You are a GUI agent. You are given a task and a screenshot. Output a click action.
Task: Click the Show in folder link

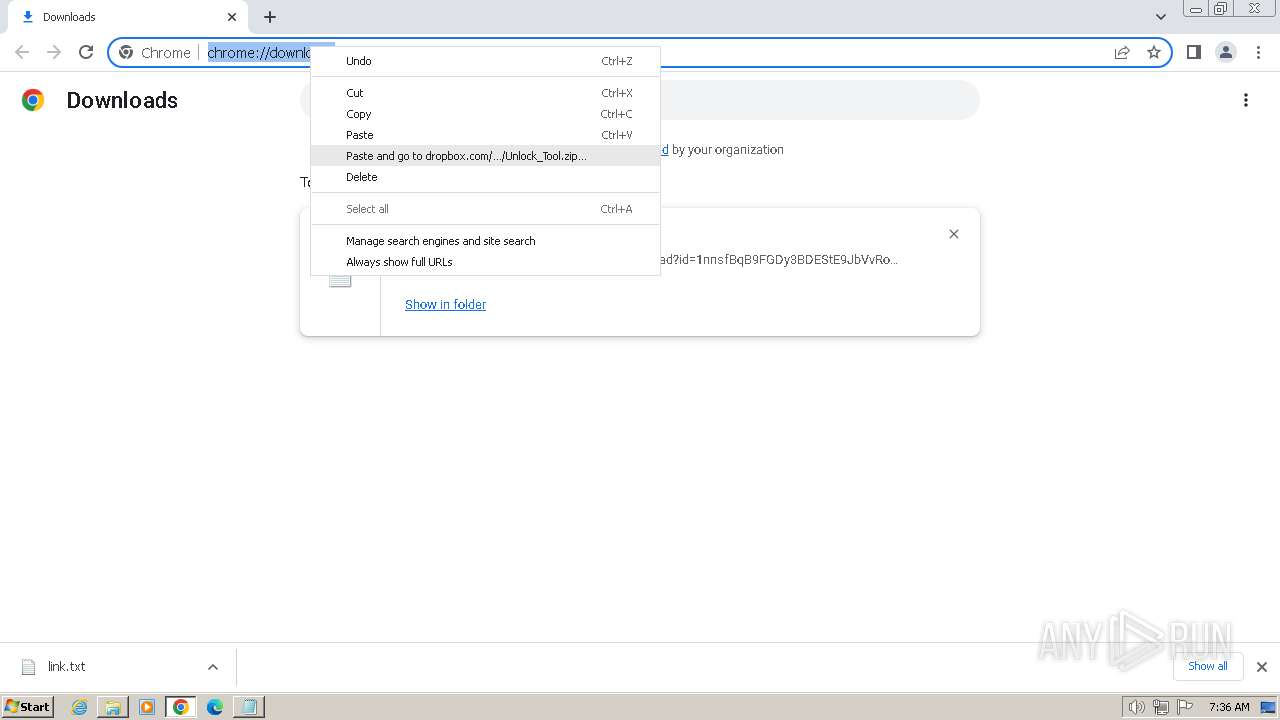click(445, 304)
